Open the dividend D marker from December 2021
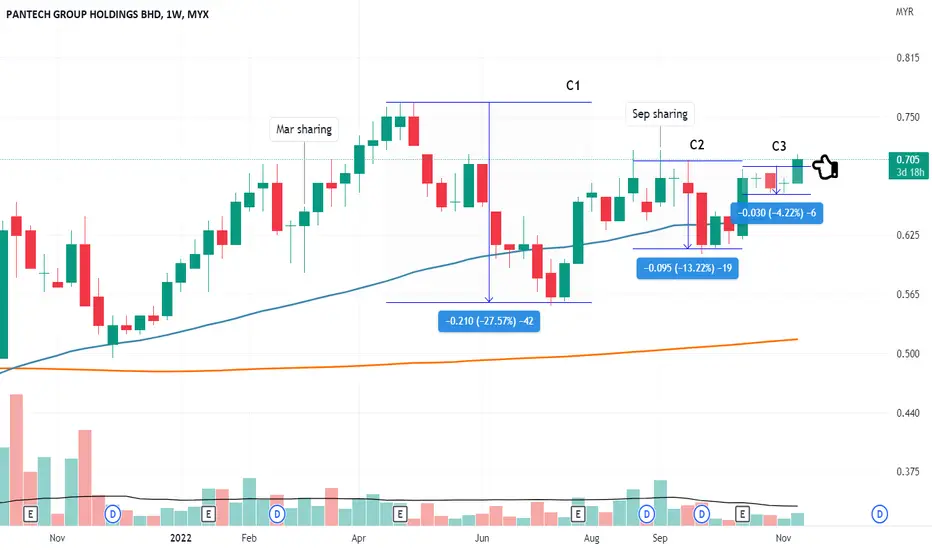932x550 pixels. coord(112,514)
